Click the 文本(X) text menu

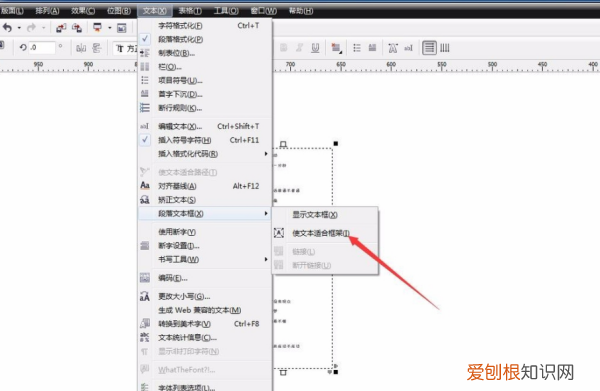coord(155,11)
